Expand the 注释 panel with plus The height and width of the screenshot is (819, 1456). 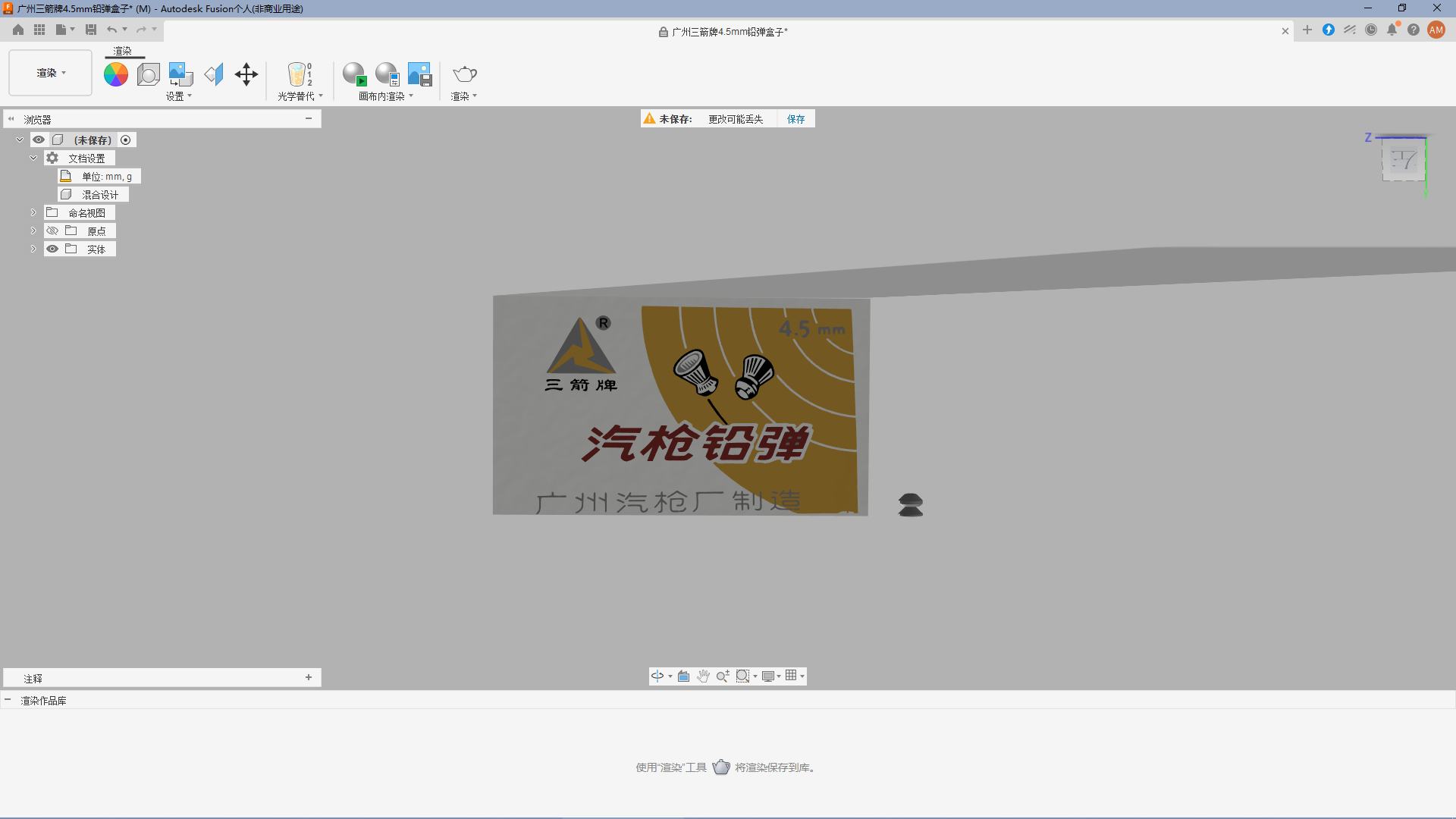[x=309, y=677]
